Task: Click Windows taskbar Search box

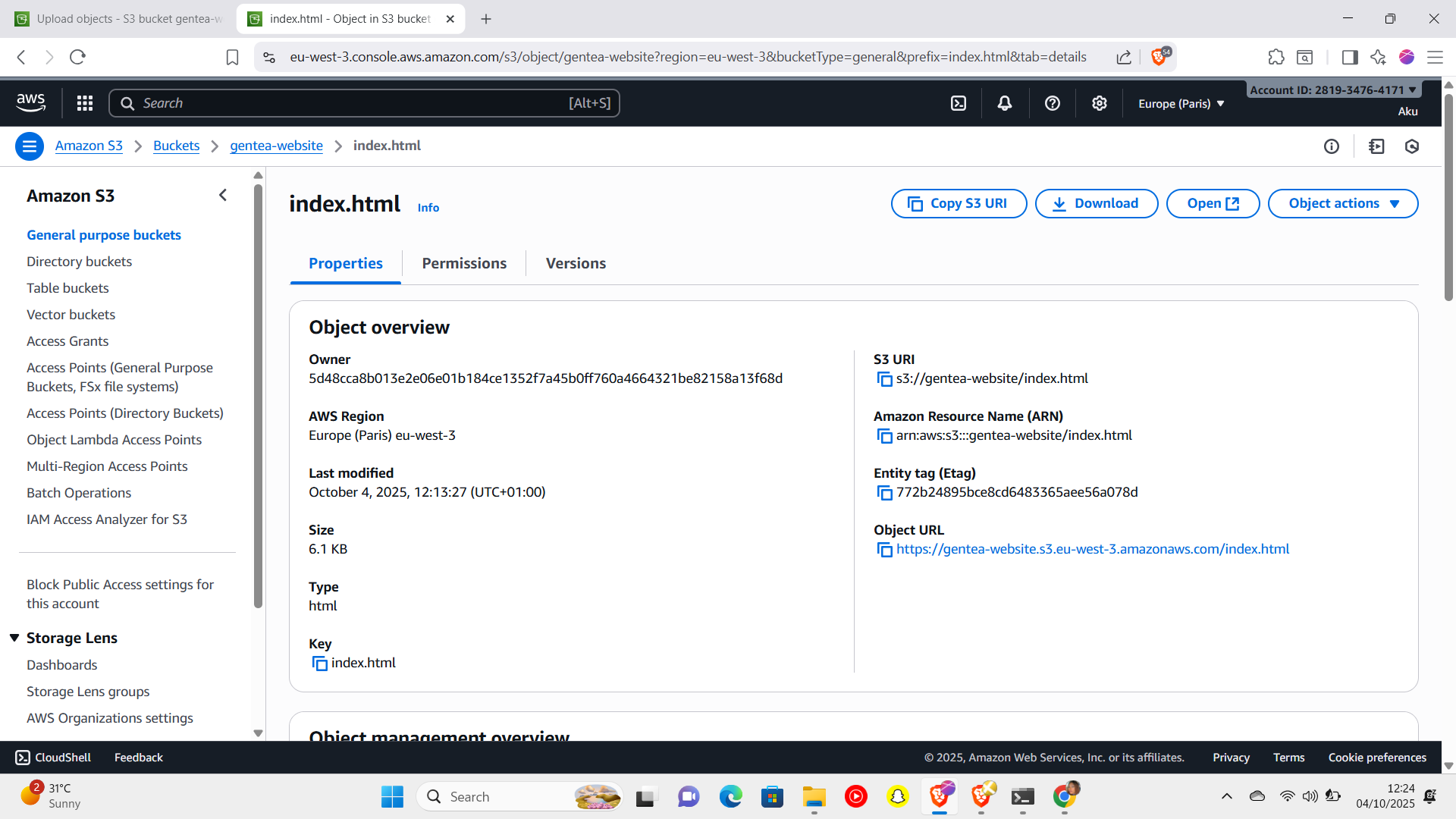Action: [519, 796]
